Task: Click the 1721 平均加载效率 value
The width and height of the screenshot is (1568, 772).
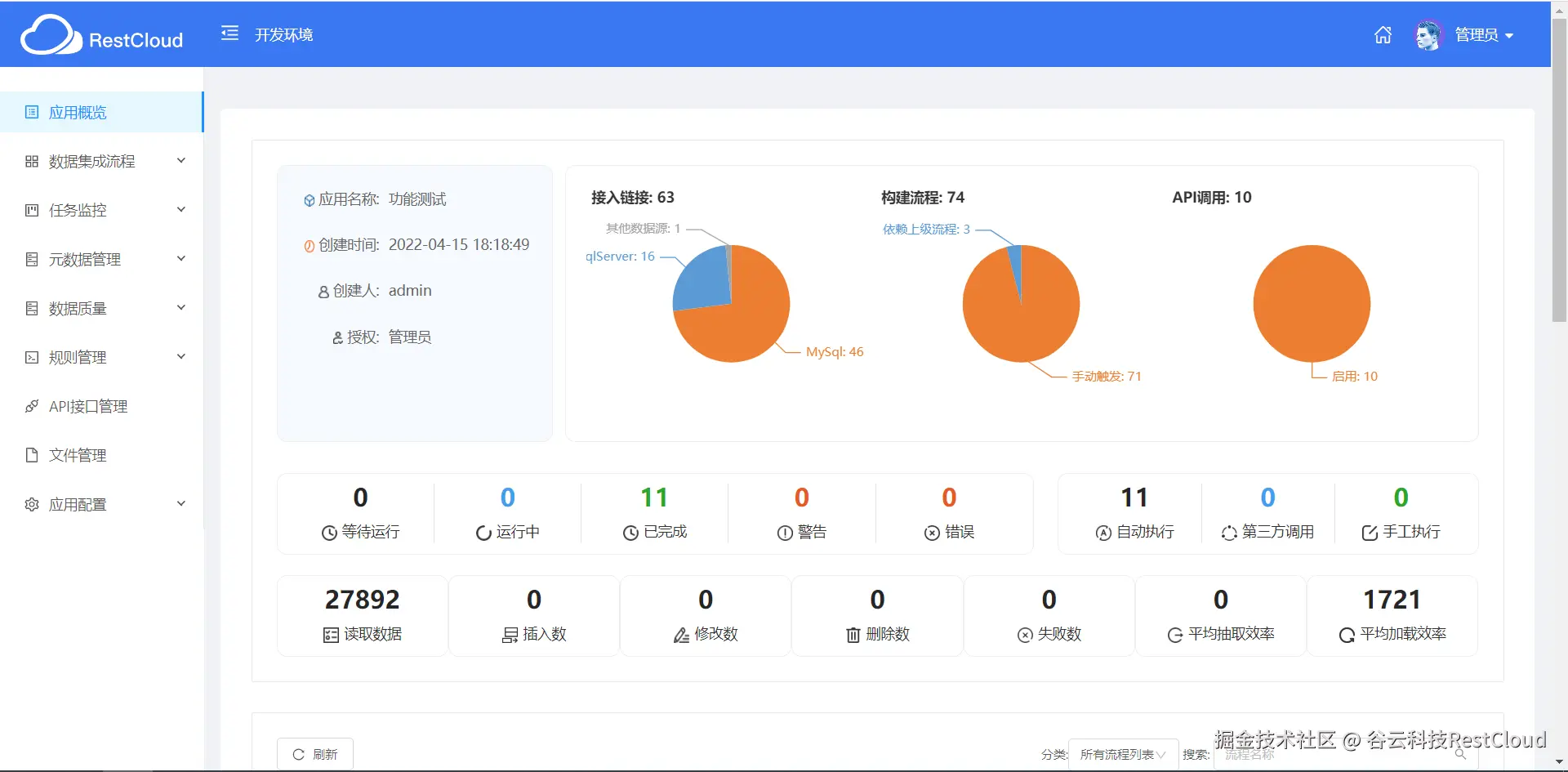Action: click(1392, 600)
